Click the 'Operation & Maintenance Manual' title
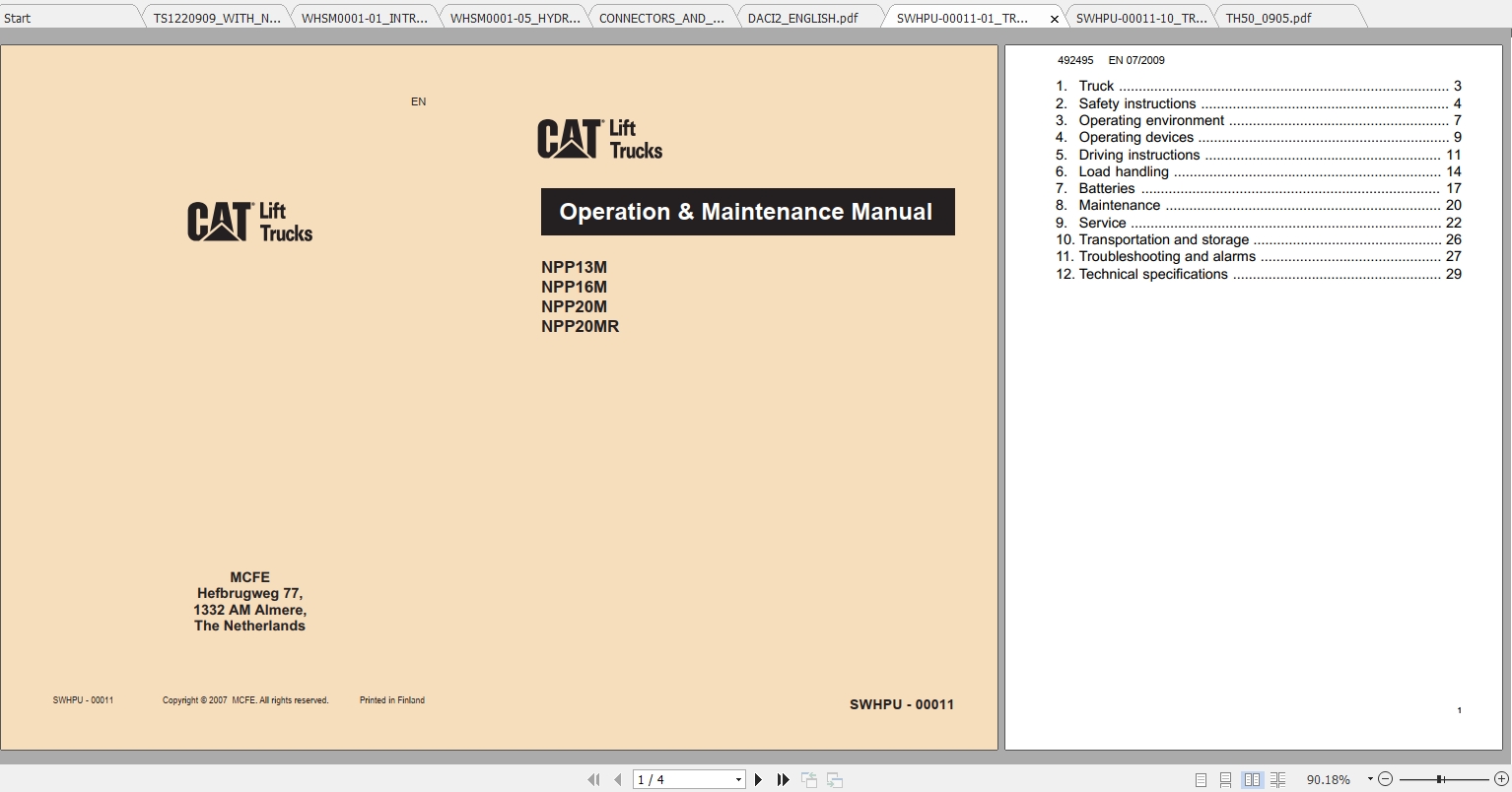Screen dimensions: 1512x792 pyautogui.click(x=747, y=212)
